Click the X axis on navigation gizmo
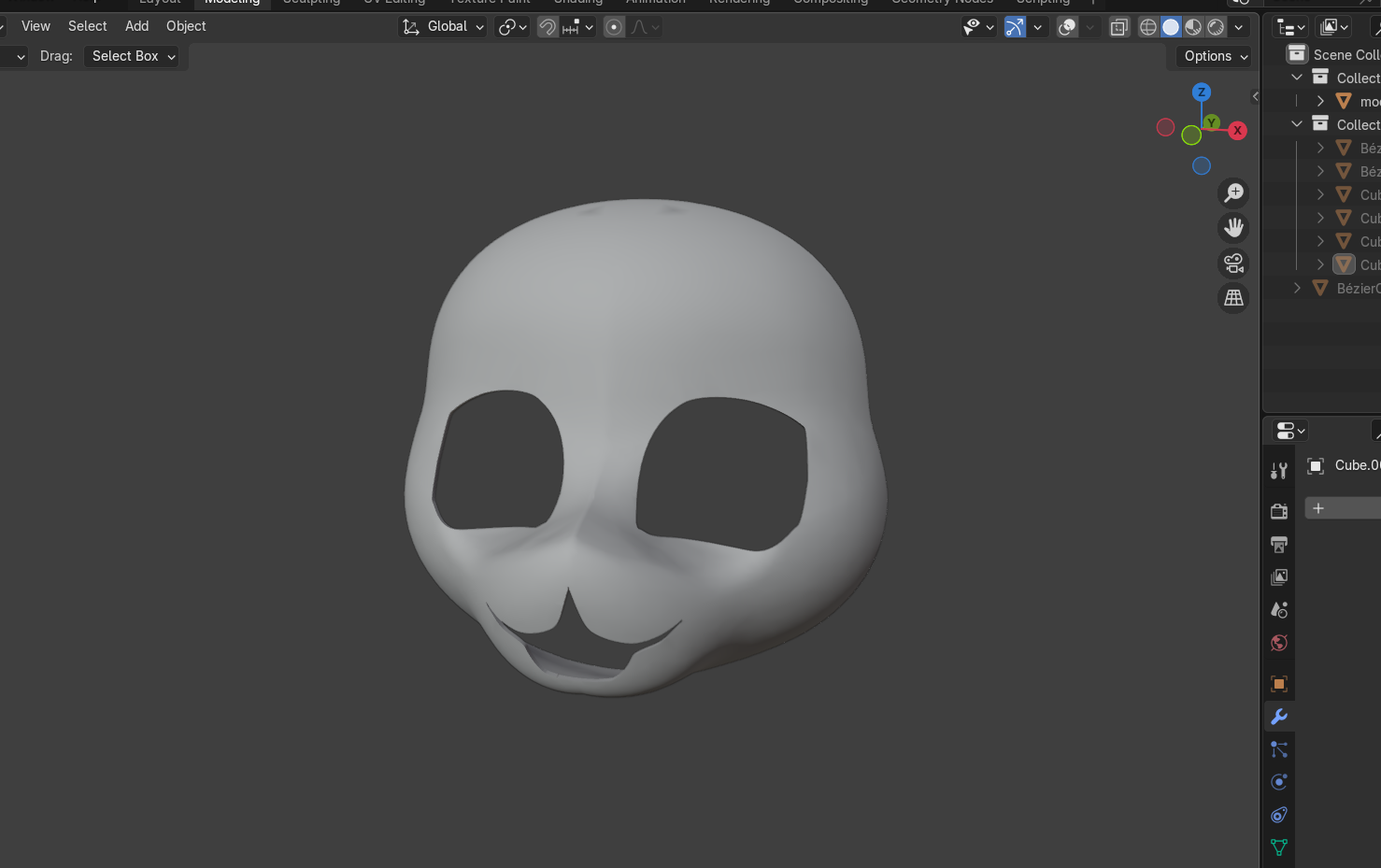 coord(1237,131)
